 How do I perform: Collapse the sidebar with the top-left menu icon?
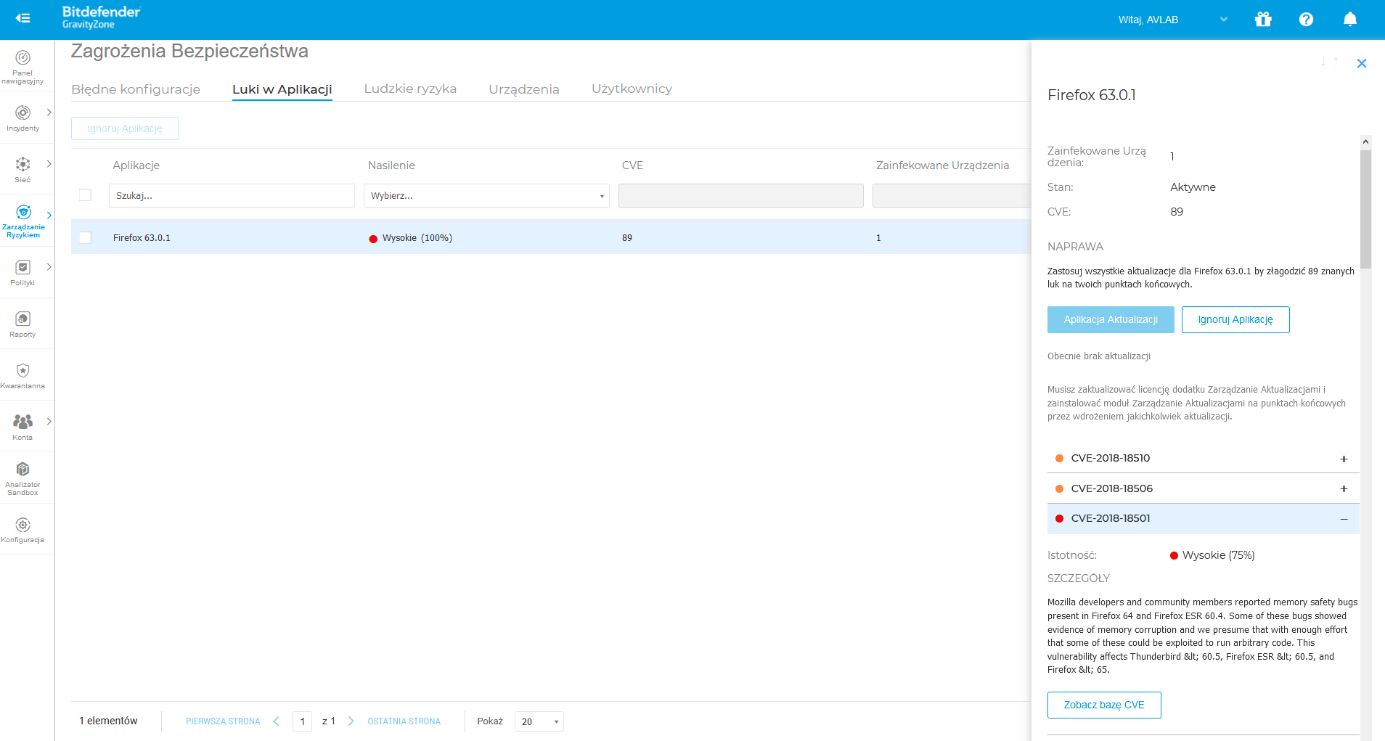tap(24, 19)
